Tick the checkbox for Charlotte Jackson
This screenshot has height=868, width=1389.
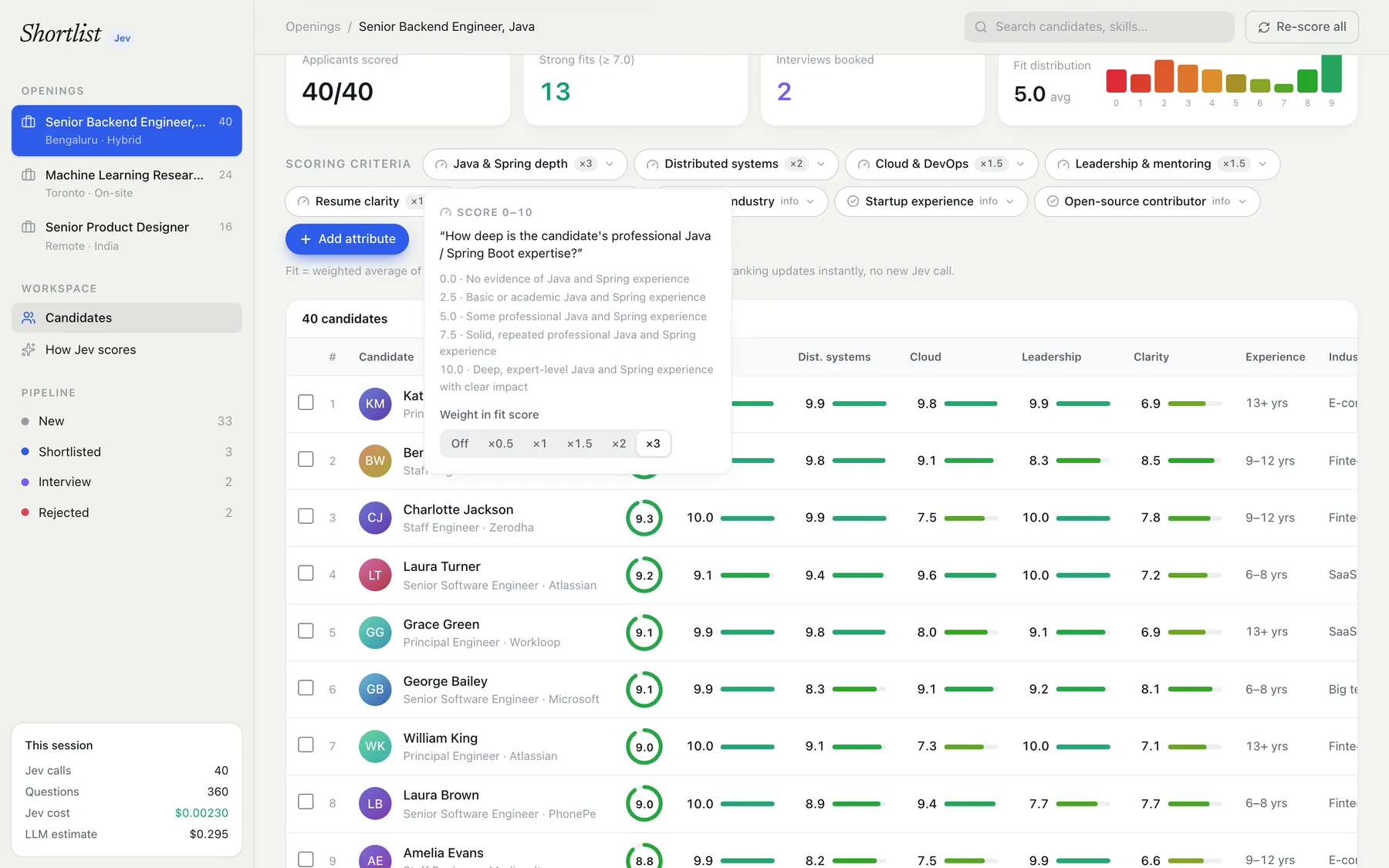(306, 516)
